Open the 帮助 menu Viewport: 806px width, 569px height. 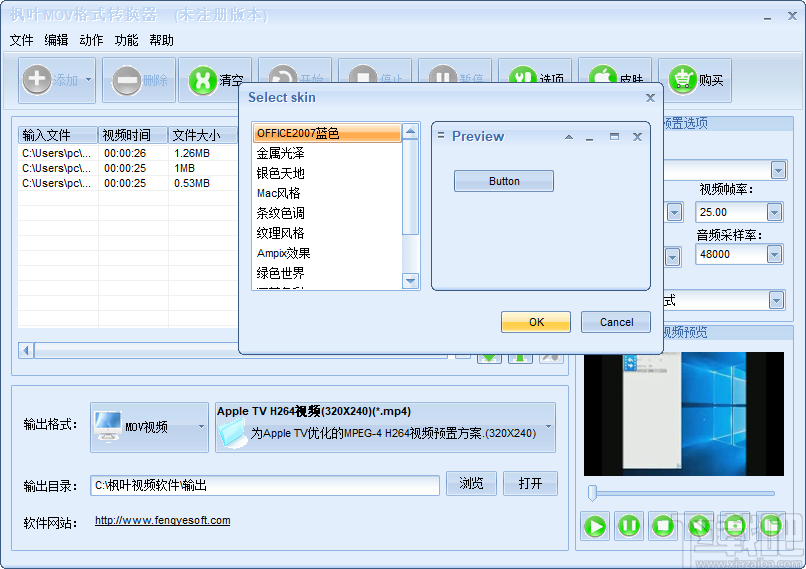pyautogui.click(x=161, y=40)
